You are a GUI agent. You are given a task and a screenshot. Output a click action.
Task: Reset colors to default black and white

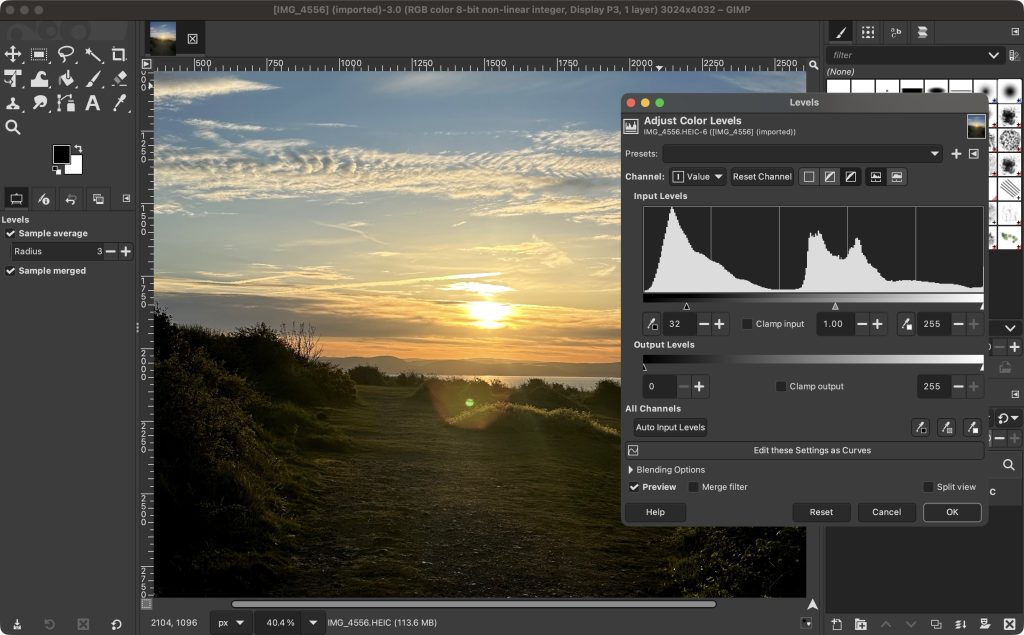[57, 171]
